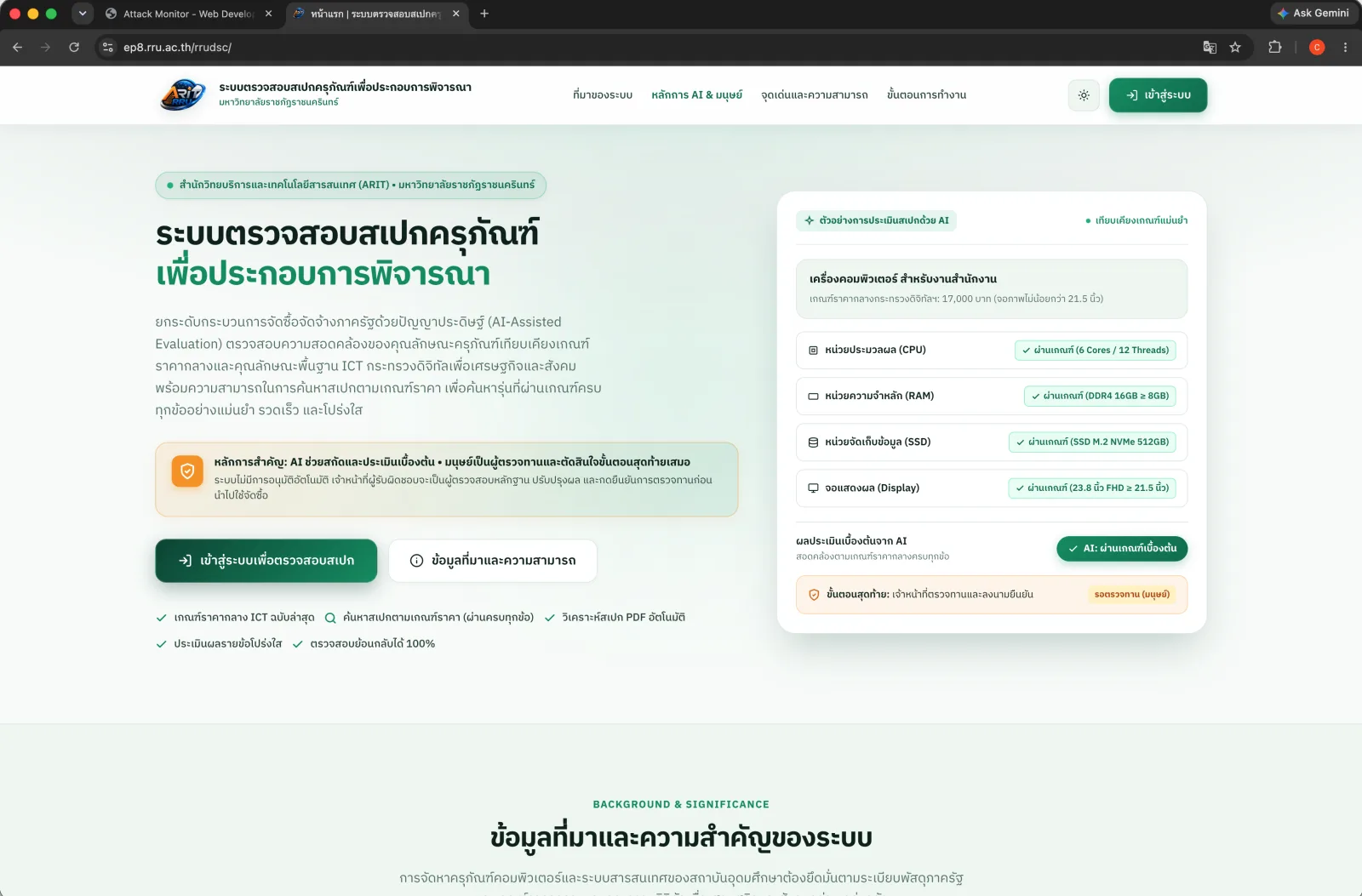Click the DDR4 16GB ≥ 8GB pass badge

[x=1100, y=397]
